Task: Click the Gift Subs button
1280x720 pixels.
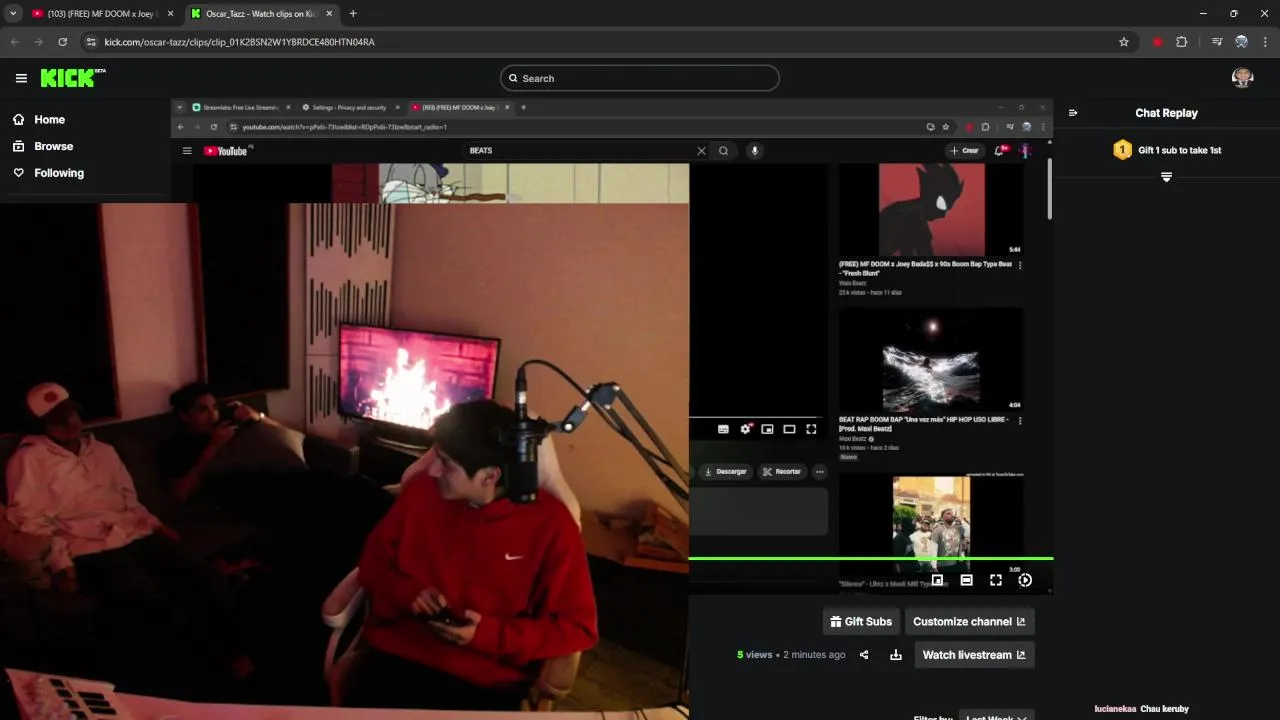Action: coord(861,621)
